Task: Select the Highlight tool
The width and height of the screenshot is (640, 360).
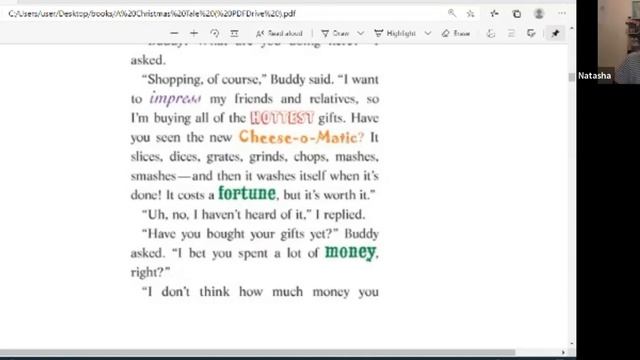Action: (x=395, y=33)
